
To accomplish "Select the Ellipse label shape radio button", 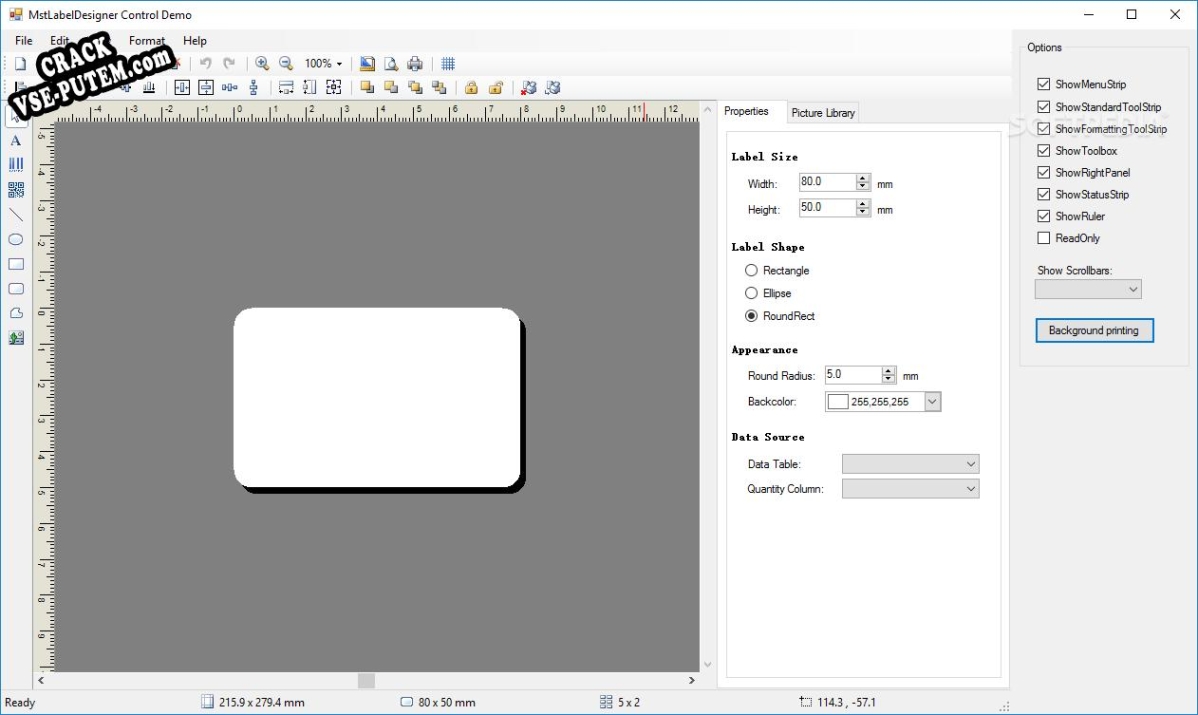I will 751,293.
